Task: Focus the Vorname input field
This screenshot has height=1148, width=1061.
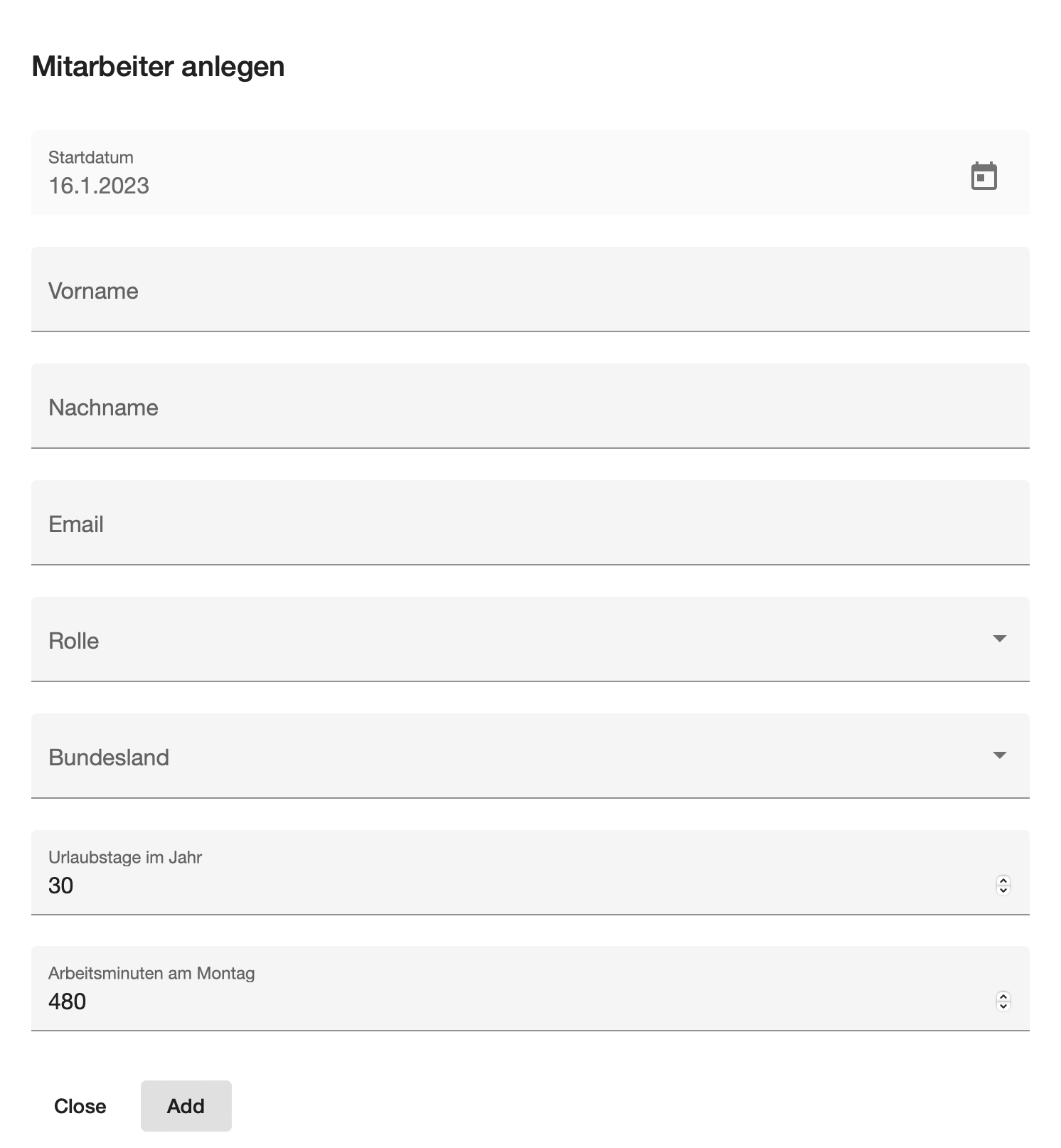Action: (x=530, y=289)
